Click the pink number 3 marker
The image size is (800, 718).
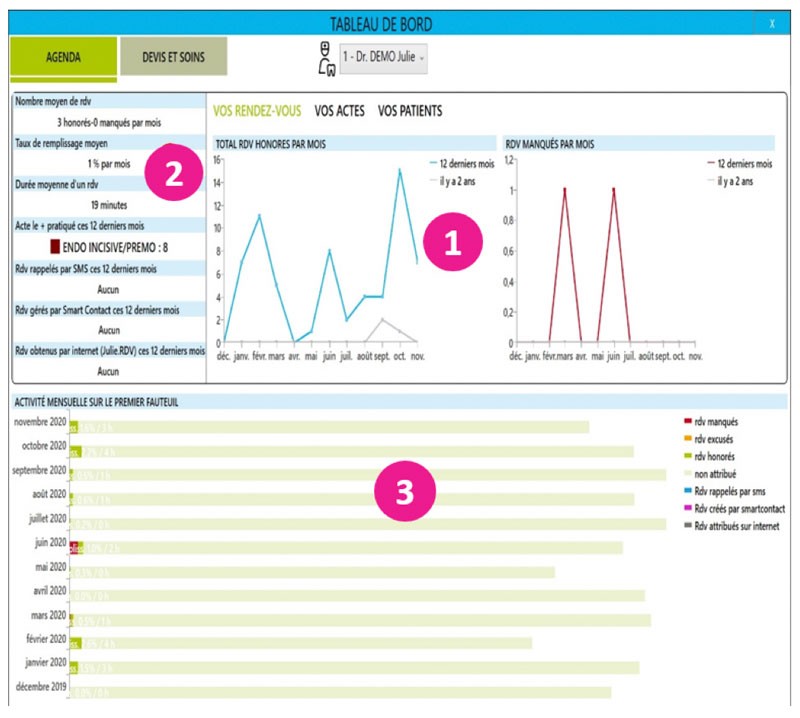(403, 492)
